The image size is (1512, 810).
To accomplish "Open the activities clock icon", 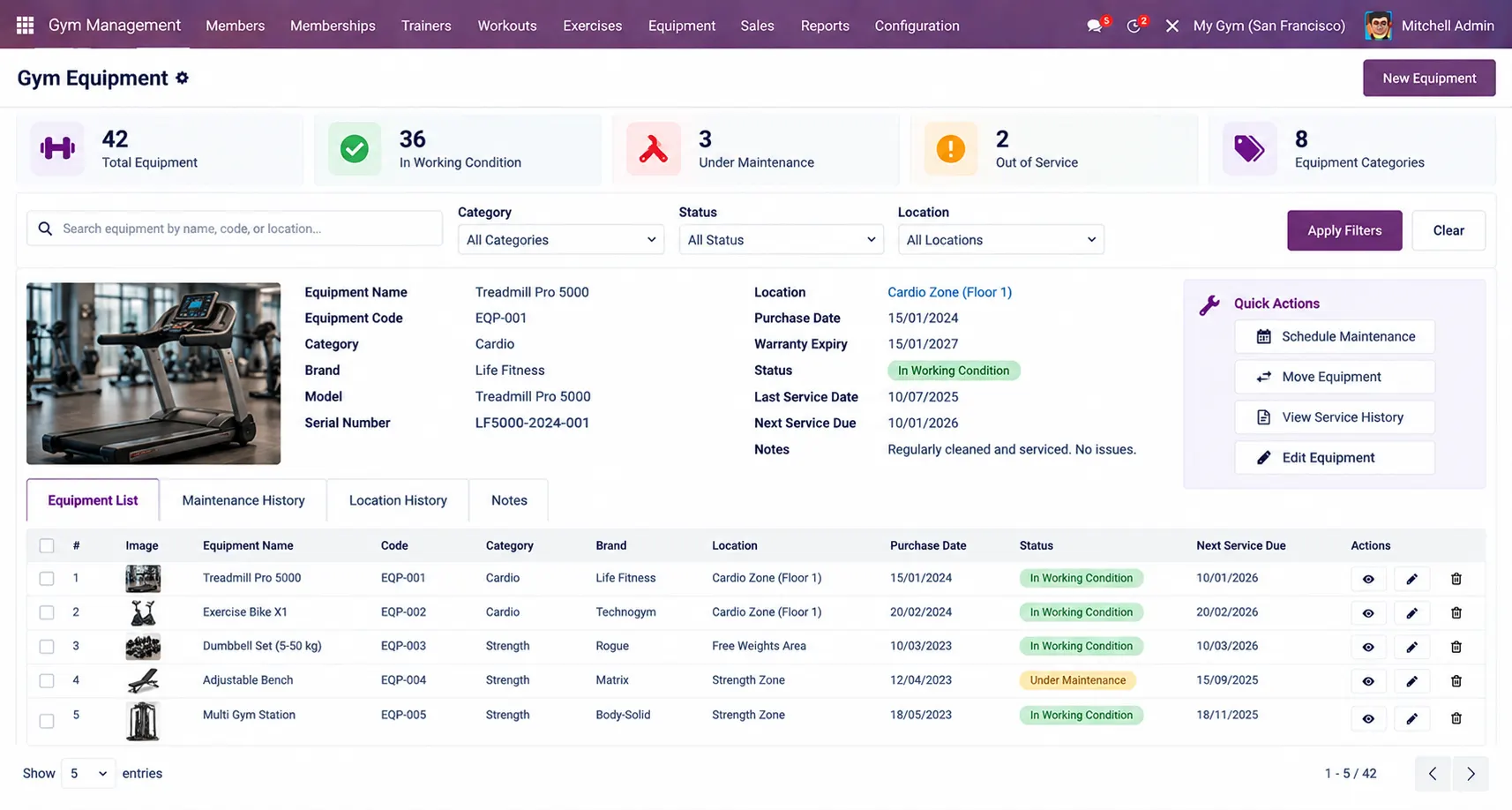I will click(x=1134, y=26).
